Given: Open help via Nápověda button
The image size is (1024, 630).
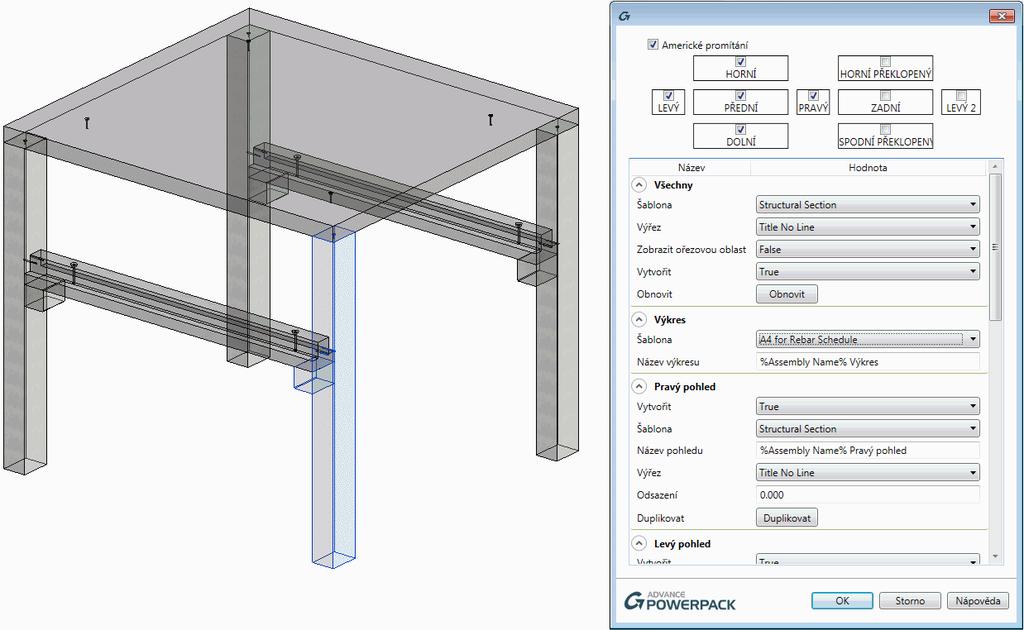Looking at the screenshot, I should 978,601.
